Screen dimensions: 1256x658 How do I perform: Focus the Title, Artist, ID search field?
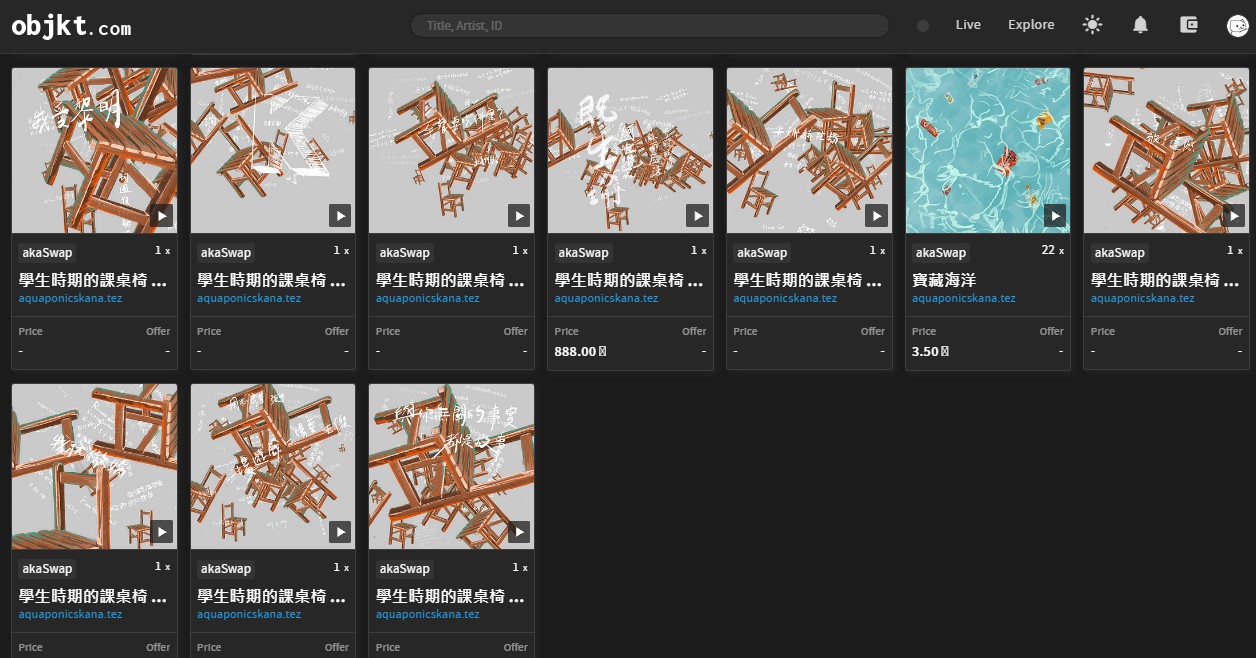(650, 25)
